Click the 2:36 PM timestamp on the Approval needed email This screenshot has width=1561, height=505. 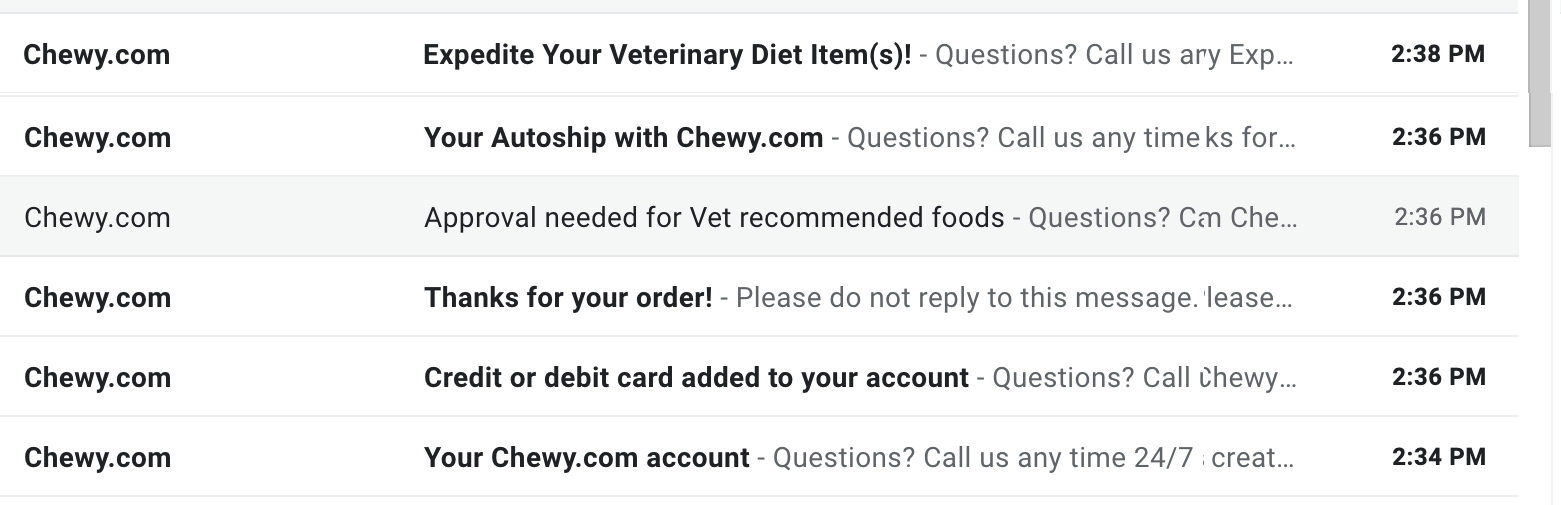1439,217
